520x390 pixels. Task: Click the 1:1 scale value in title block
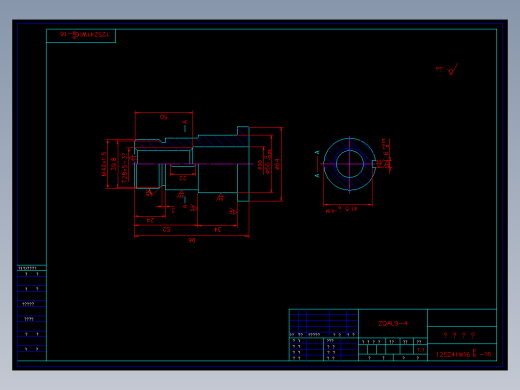point(421,350)
